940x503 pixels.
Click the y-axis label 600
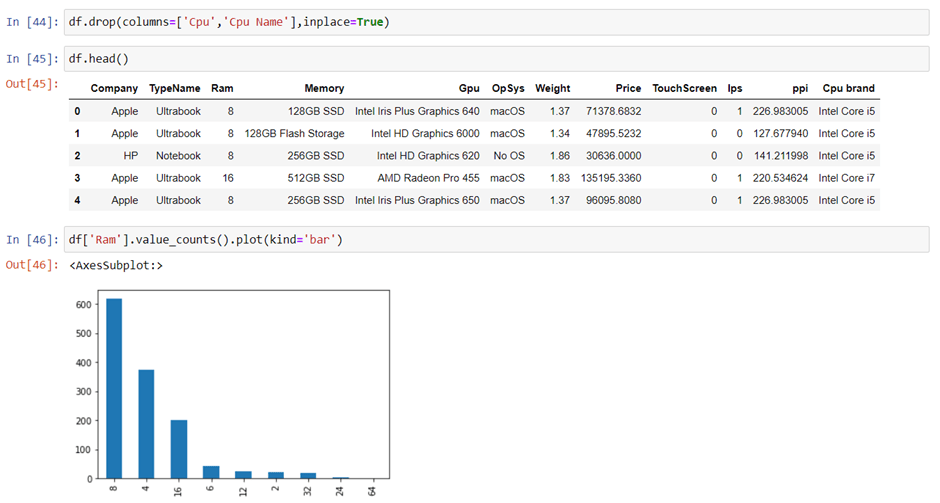[x=84, y=305]
